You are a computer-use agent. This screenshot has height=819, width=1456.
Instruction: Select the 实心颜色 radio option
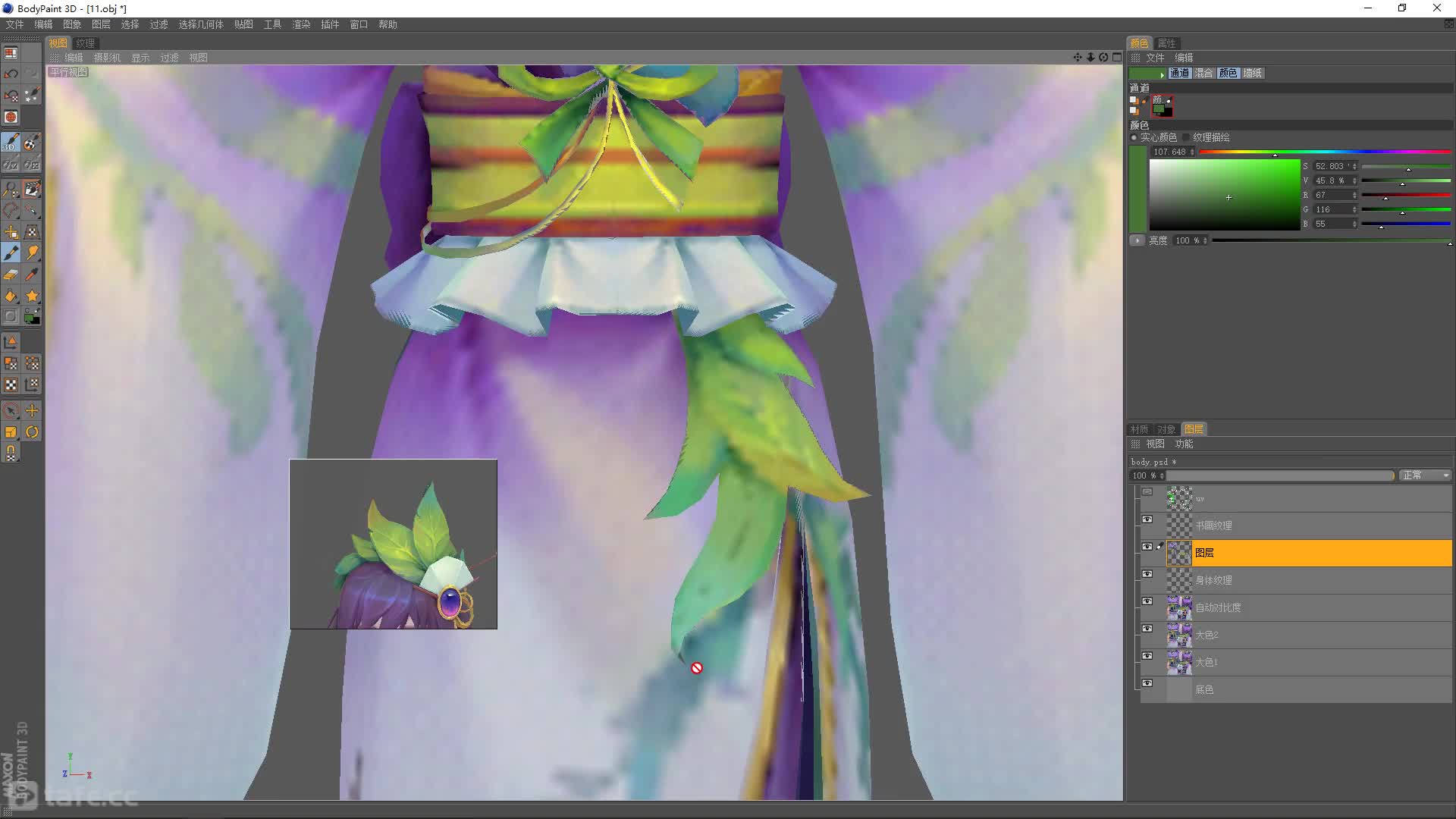[1134, 137]
